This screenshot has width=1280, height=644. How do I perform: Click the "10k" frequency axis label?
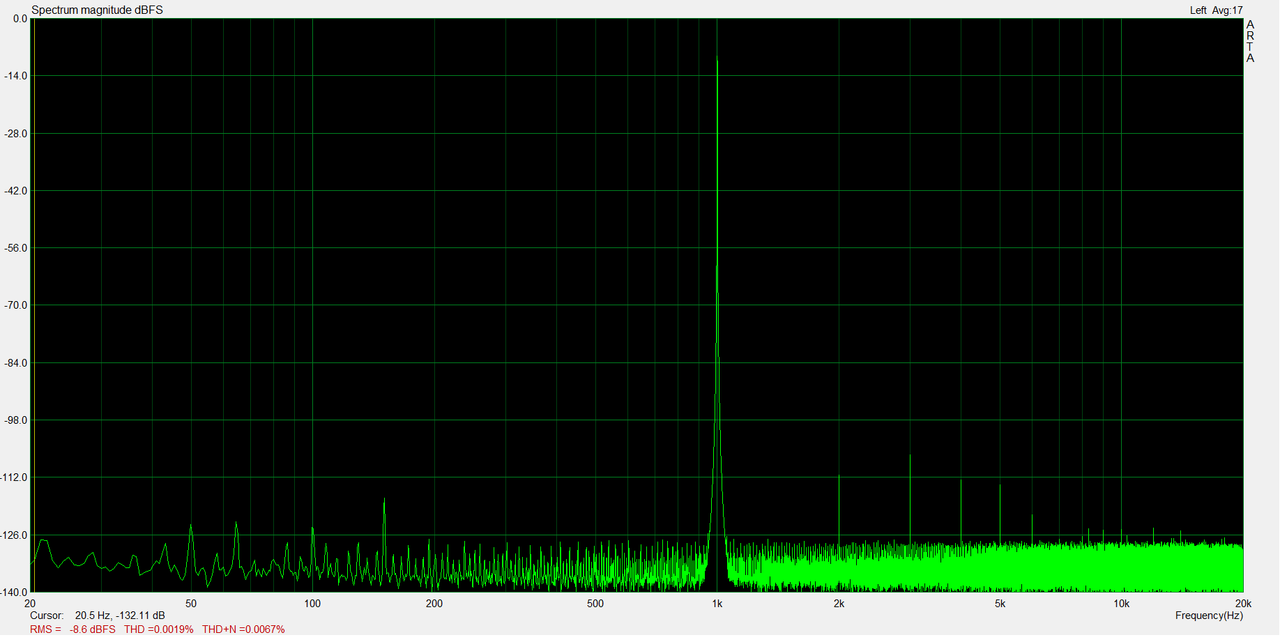(x=1122, y=604)
